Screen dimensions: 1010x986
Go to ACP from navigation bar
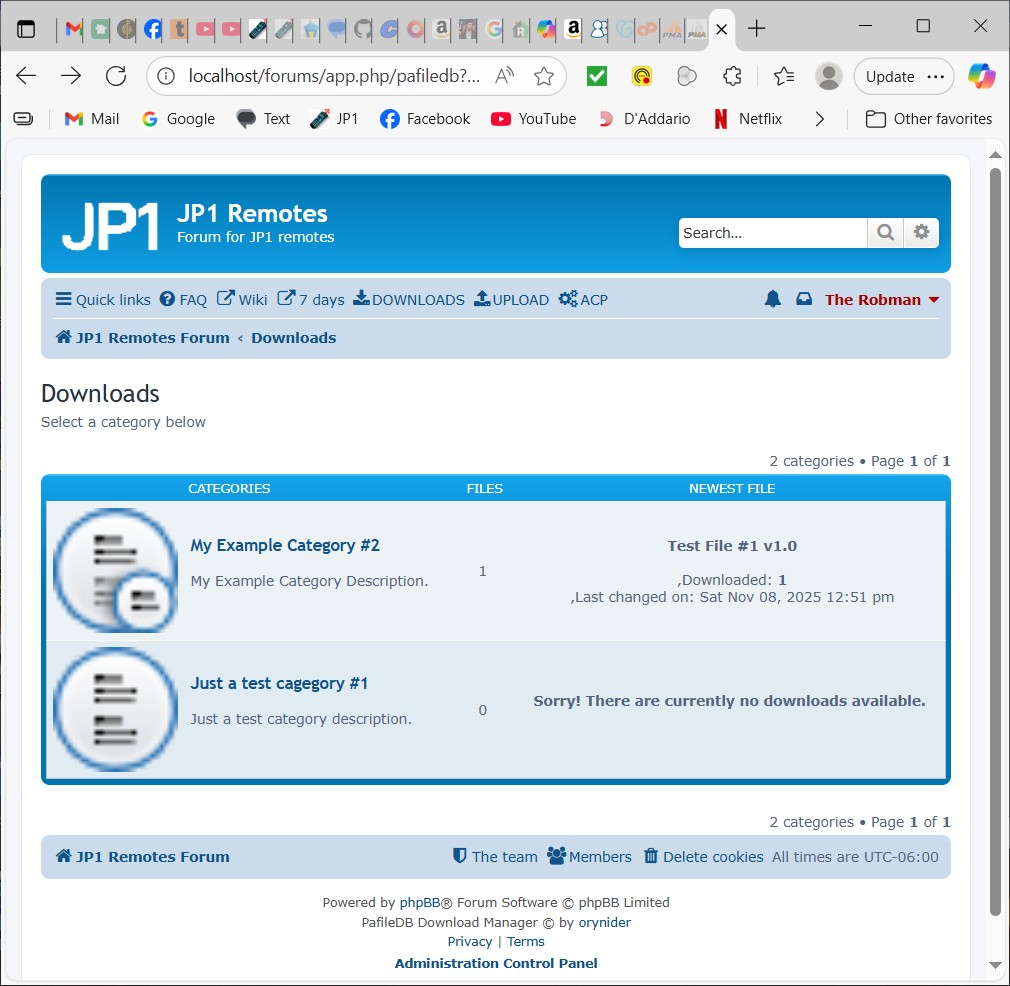[583, 299]
